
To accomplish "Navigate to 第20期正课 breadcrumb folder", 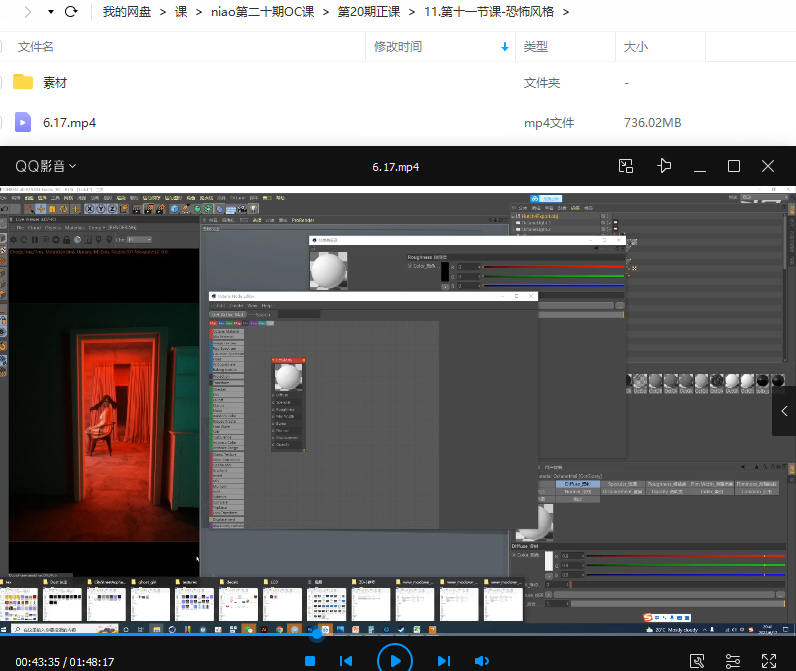I will pyautogui.click(x=367, y=13).
